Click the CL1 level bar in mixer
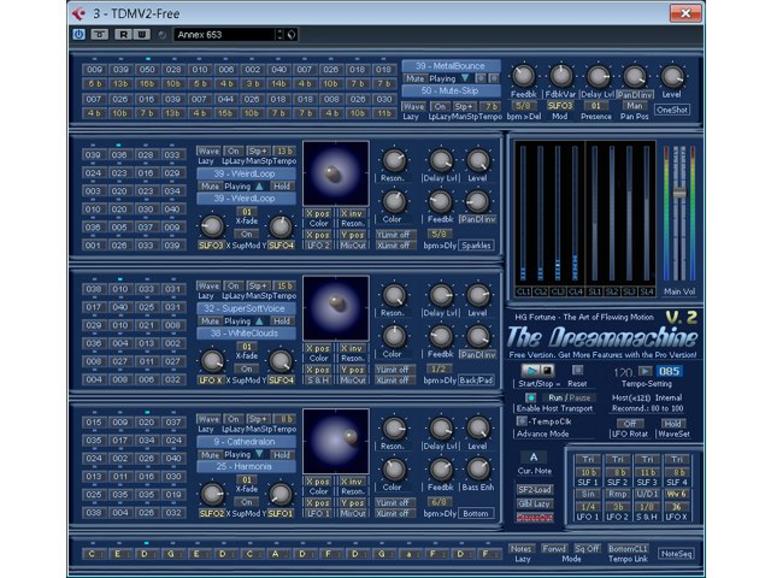The image size is (770, 578). [x=523, y=214]
